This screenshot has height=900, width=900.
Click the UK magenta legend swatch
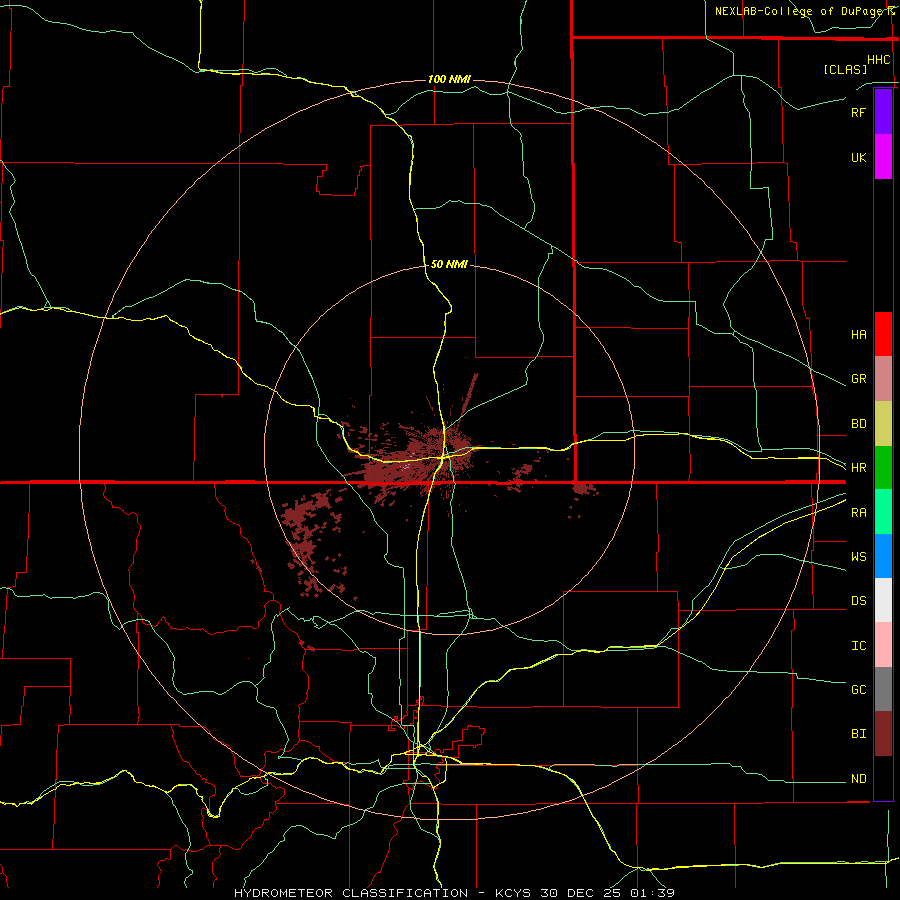[x=883, y=157]
